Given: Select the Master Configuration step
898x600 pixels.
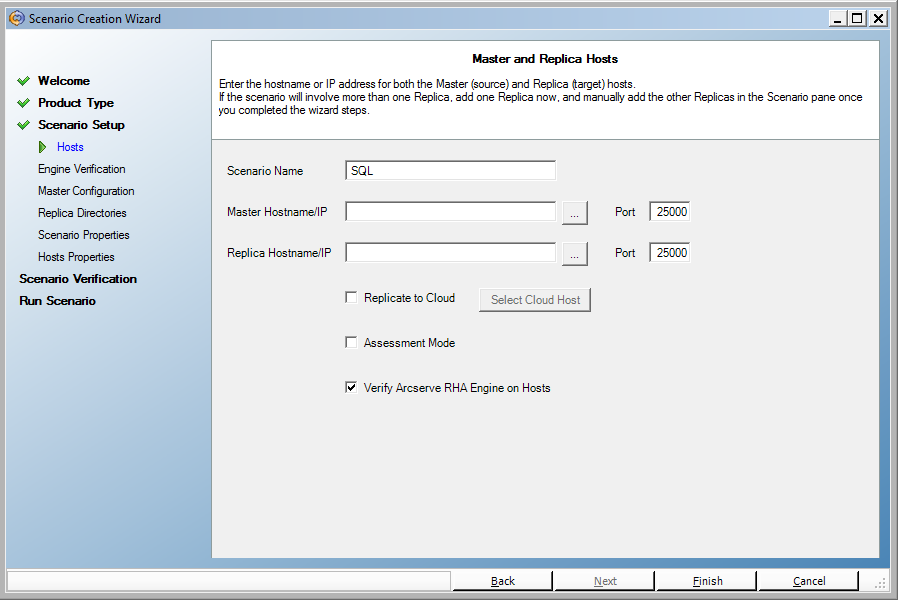Looking at the screenshot, I should pos(86,191).
